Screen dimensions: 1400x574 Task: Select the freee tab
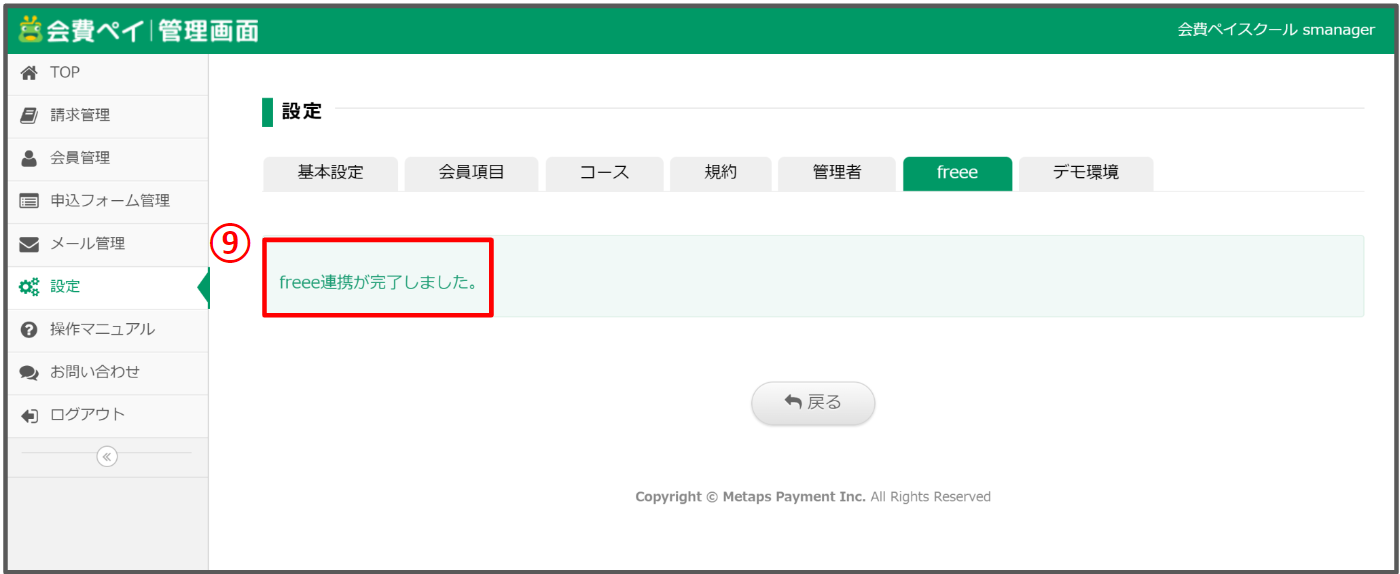click(x=957, y=173)
